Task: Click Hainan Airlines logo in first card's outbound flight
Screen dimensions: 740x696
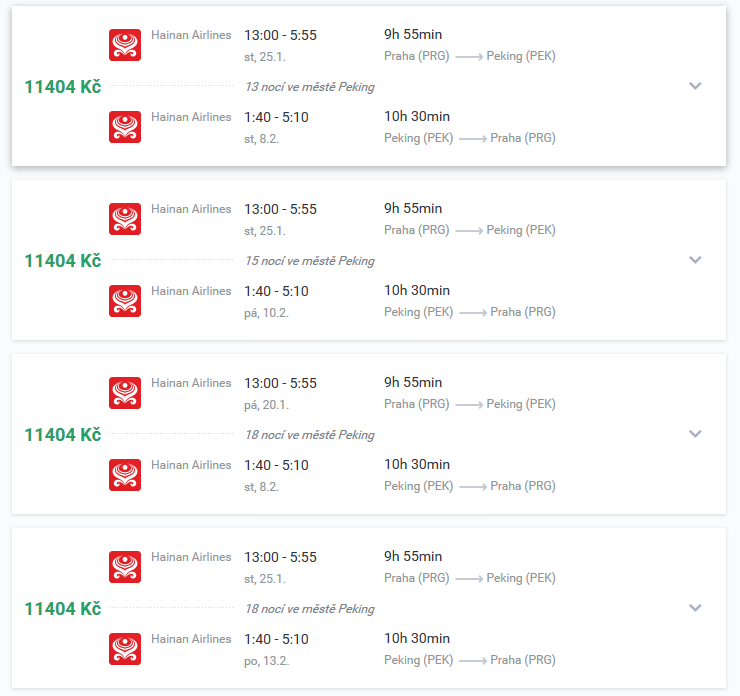Action: click(x=125, y=45)
